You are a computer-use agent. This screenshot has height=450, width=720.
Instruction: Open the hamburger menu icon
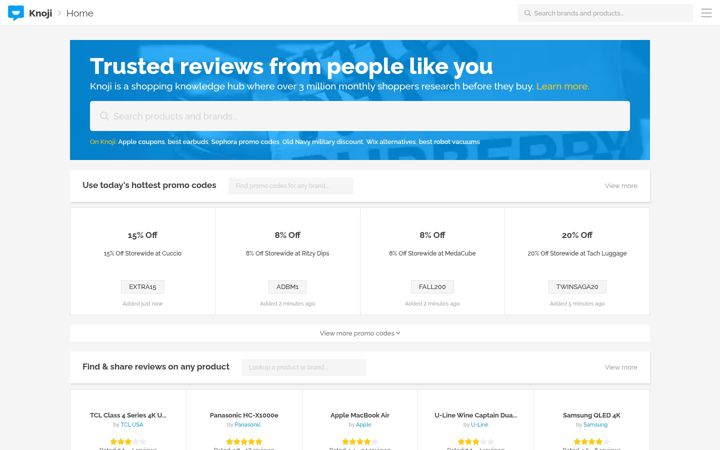coord(706,13)
